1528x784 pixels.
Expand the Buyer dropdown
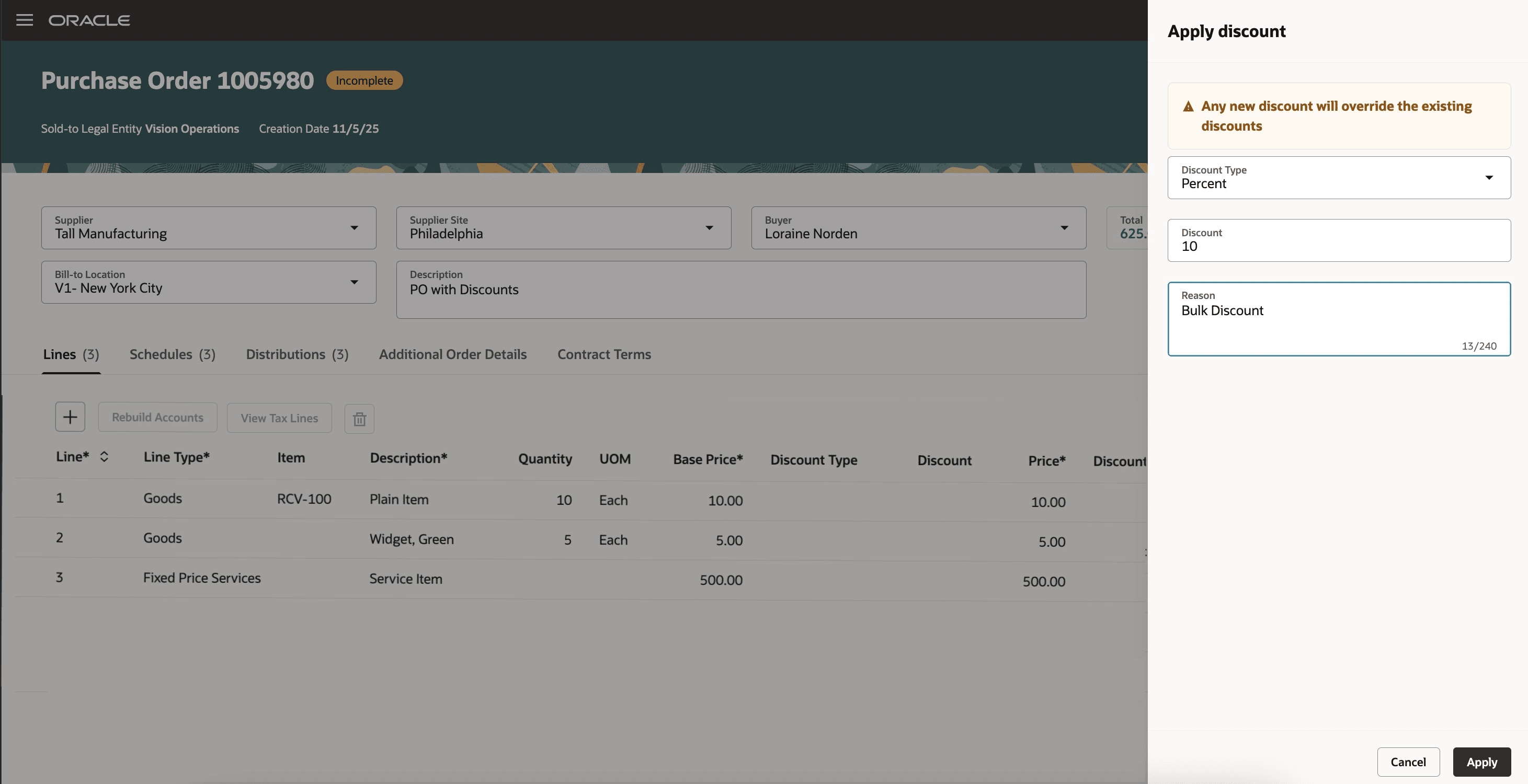1064,228
